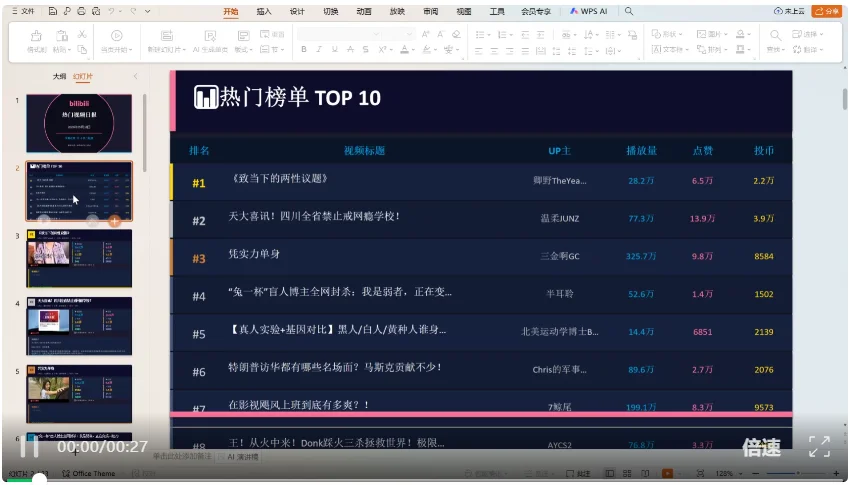Open the font size combo box
The width and height of the screenshot is (850, 485).
399,34
